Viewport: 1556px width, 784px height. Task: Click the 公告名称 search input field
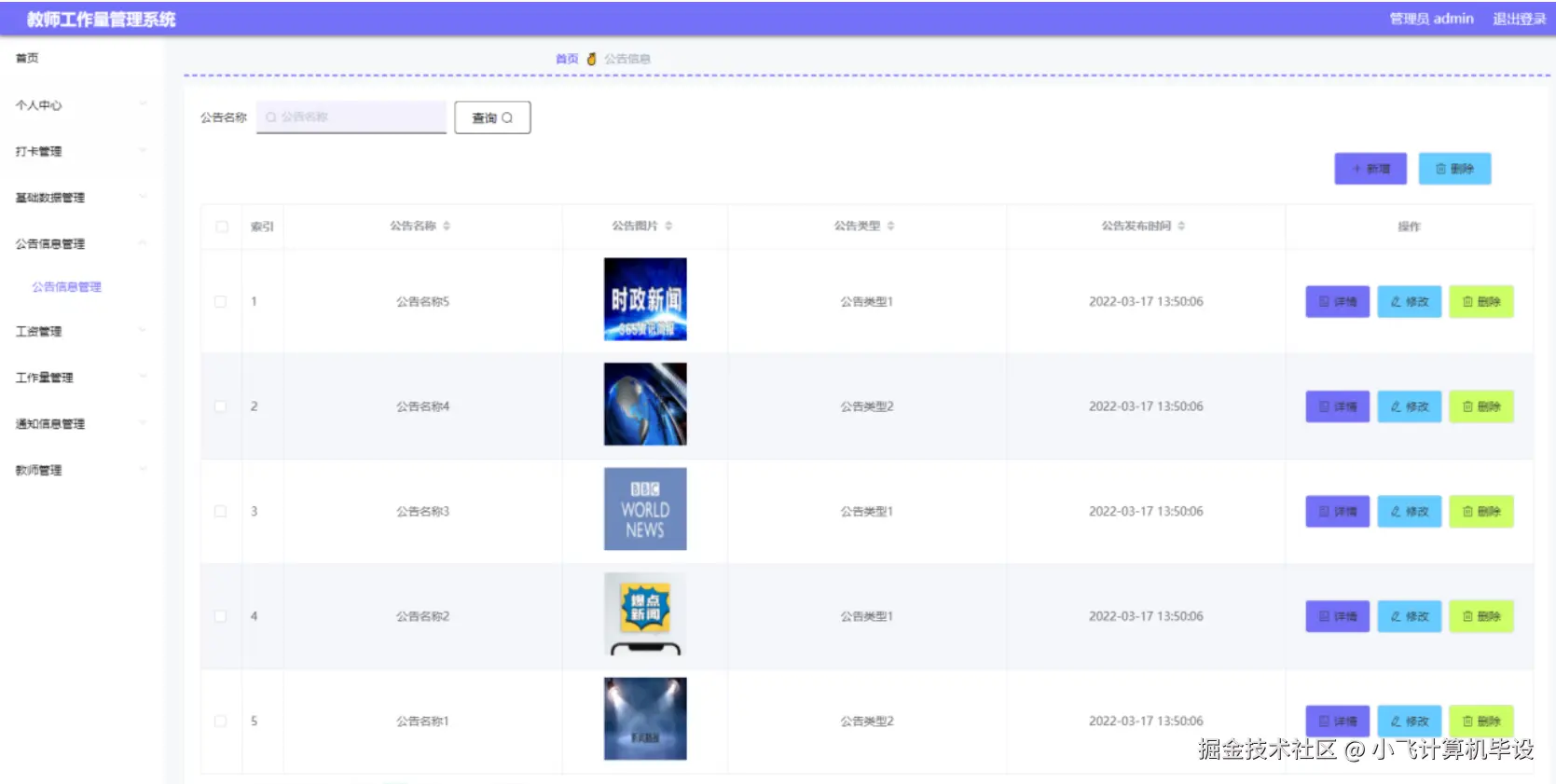tap(351, 117)
